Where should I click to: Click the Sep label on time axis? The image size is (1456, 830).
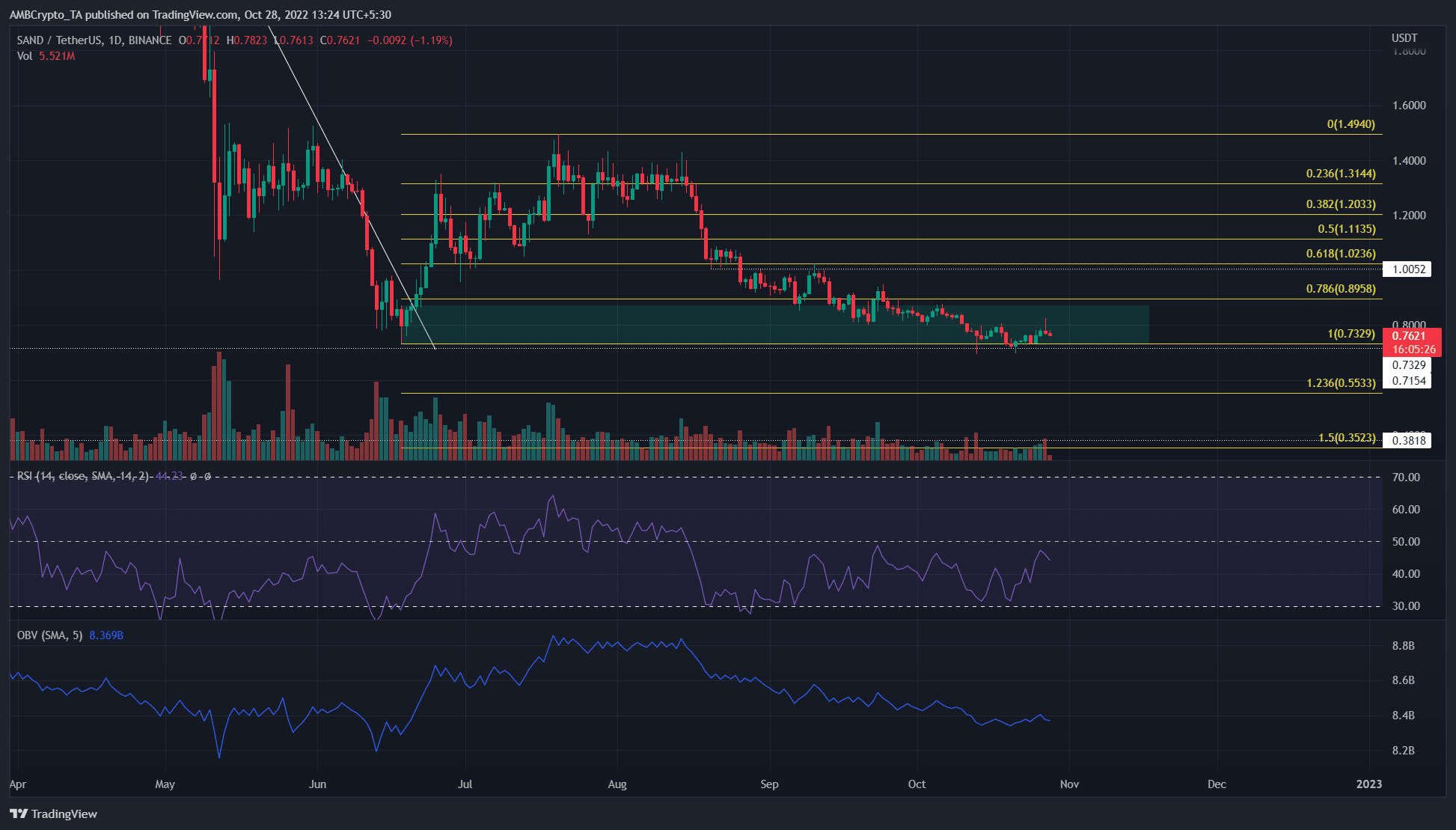769,784
